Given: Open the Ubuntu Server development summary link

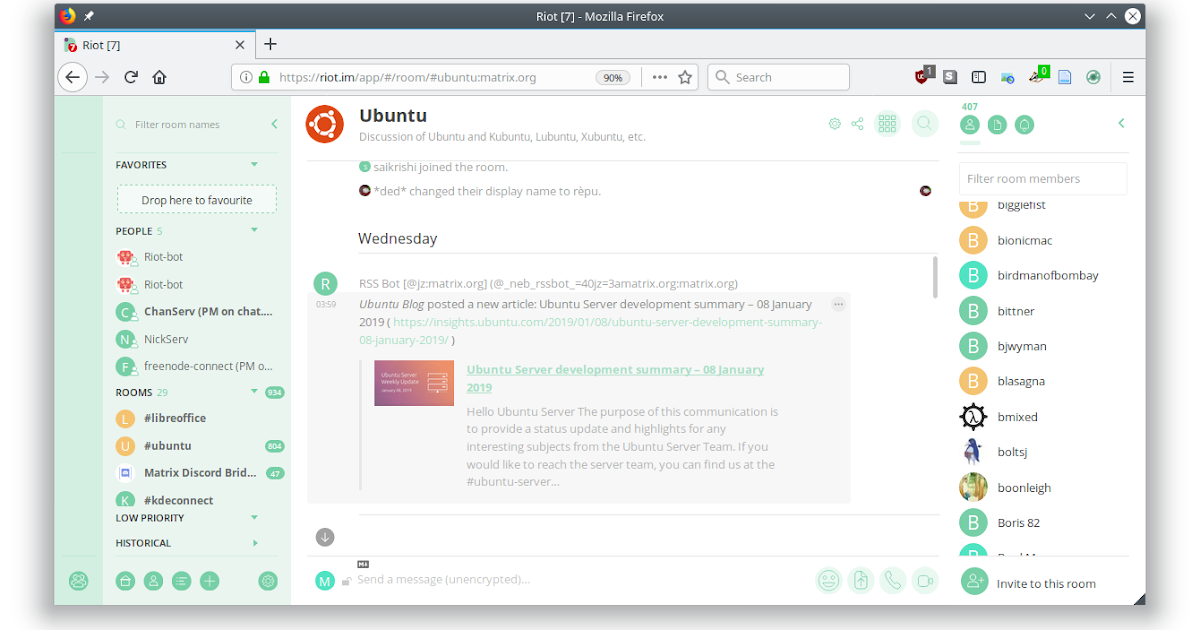Looking at the screenshot, I should tap(615, 378).
